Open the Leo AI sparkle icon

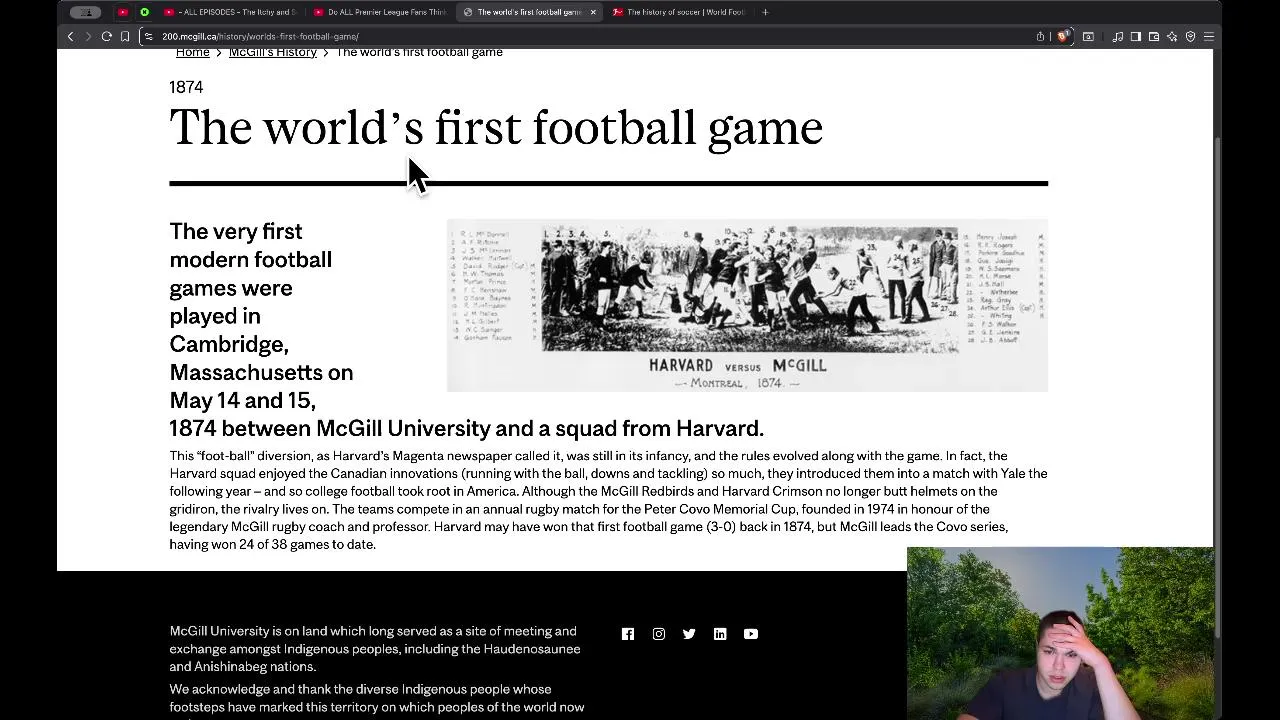pos(1172,36)
